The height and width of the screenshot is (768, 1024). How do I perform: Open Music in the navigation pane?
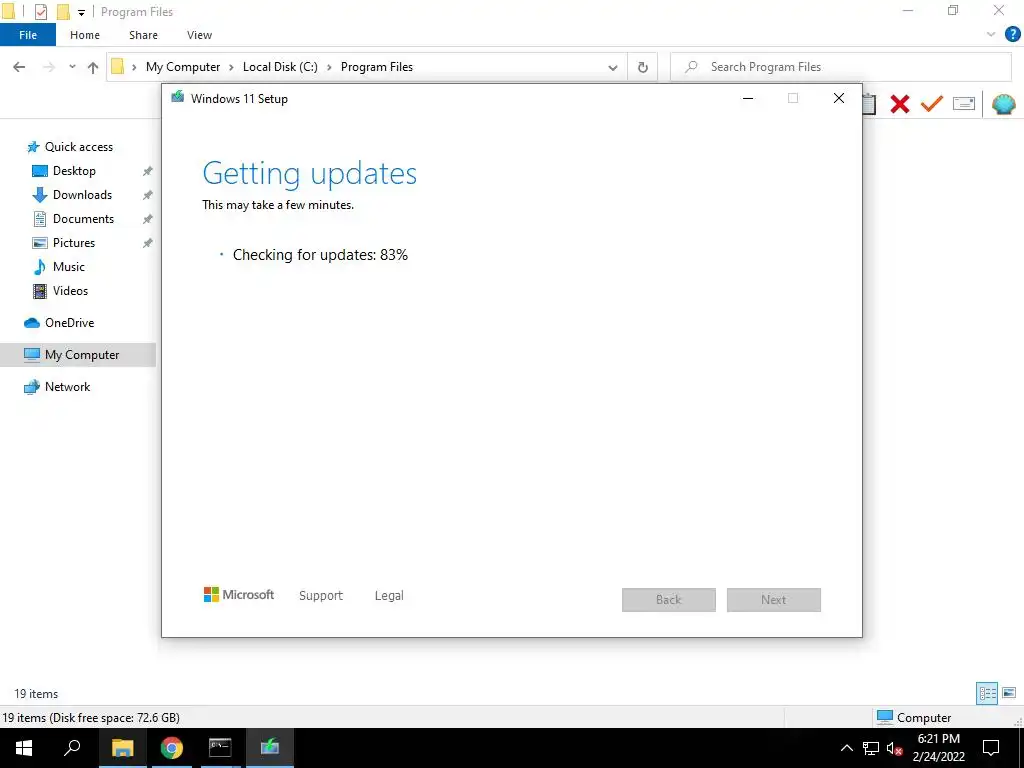[x=69, y=266]
